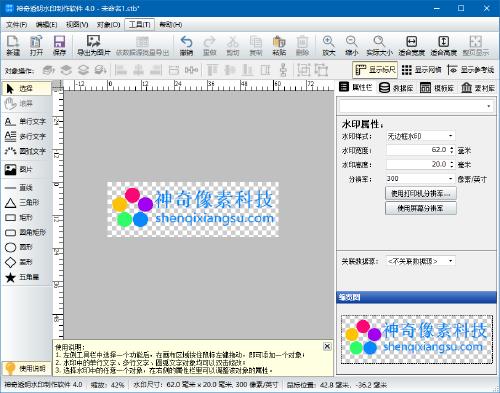Viewport: 500px width, 393px height.
Task: Toggle Show Ruler (显示标尺)
Action: point(375,70)
